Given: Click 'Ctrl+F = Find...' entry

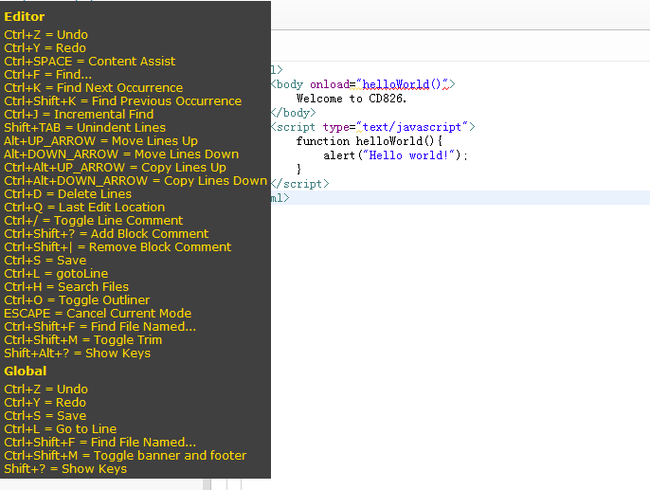Looking at the screenshot, I should click(x=48, y=75).
